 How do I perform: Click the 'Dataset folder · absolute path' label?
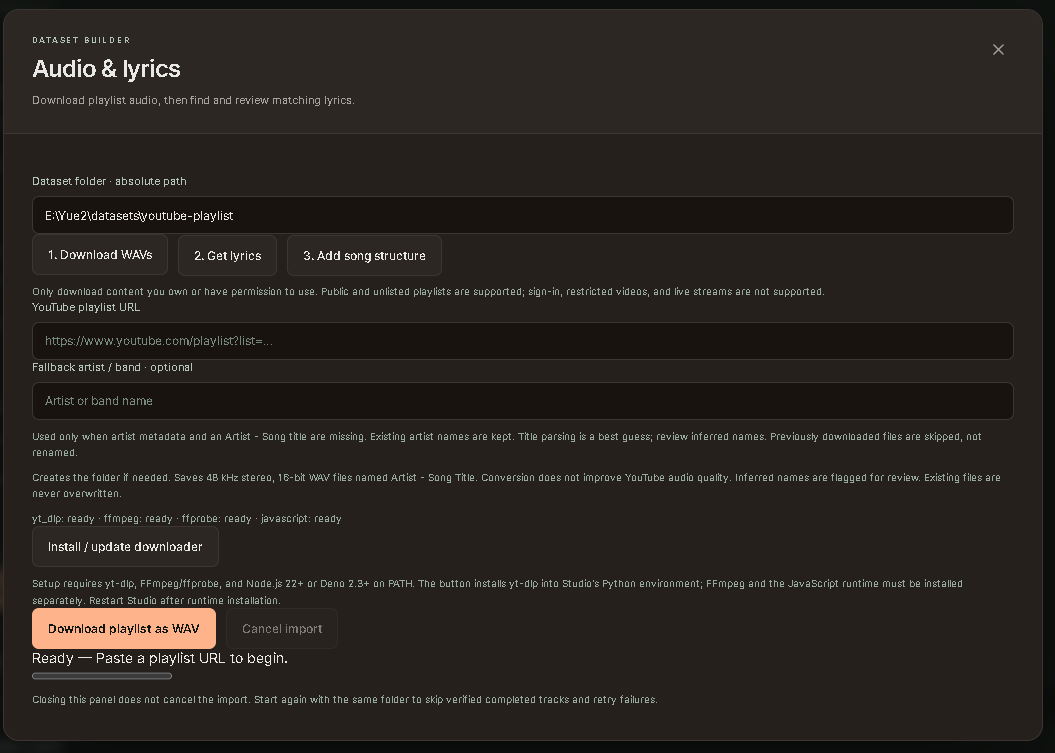[110, 181]
